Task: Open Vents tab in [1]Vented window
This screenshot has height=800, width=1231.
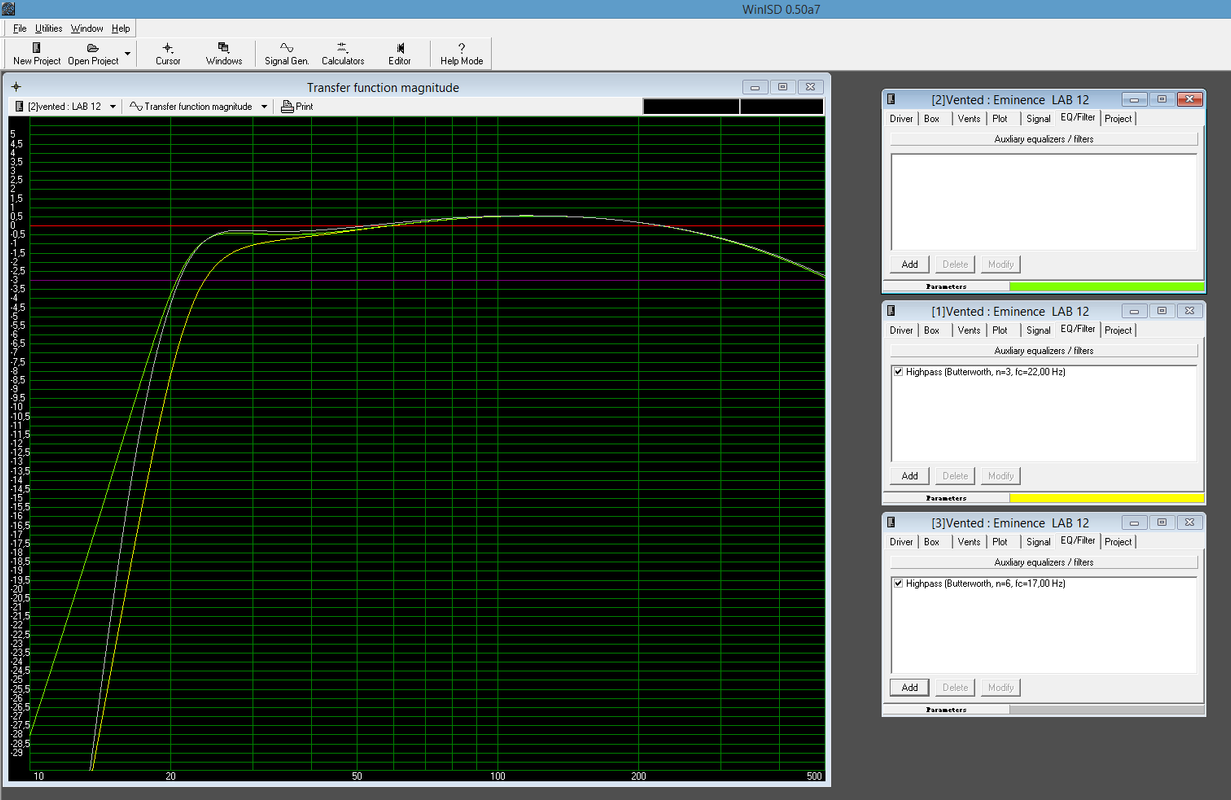Action: coord(969,330)
